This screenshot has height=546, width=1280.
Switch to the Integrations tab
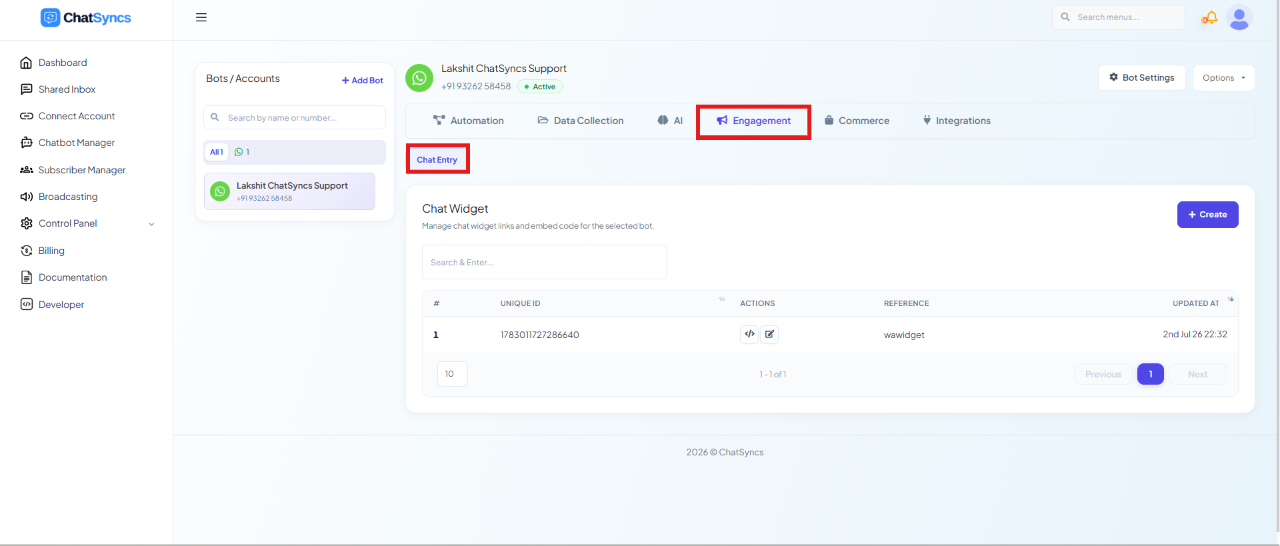click(x=956, y=121)
